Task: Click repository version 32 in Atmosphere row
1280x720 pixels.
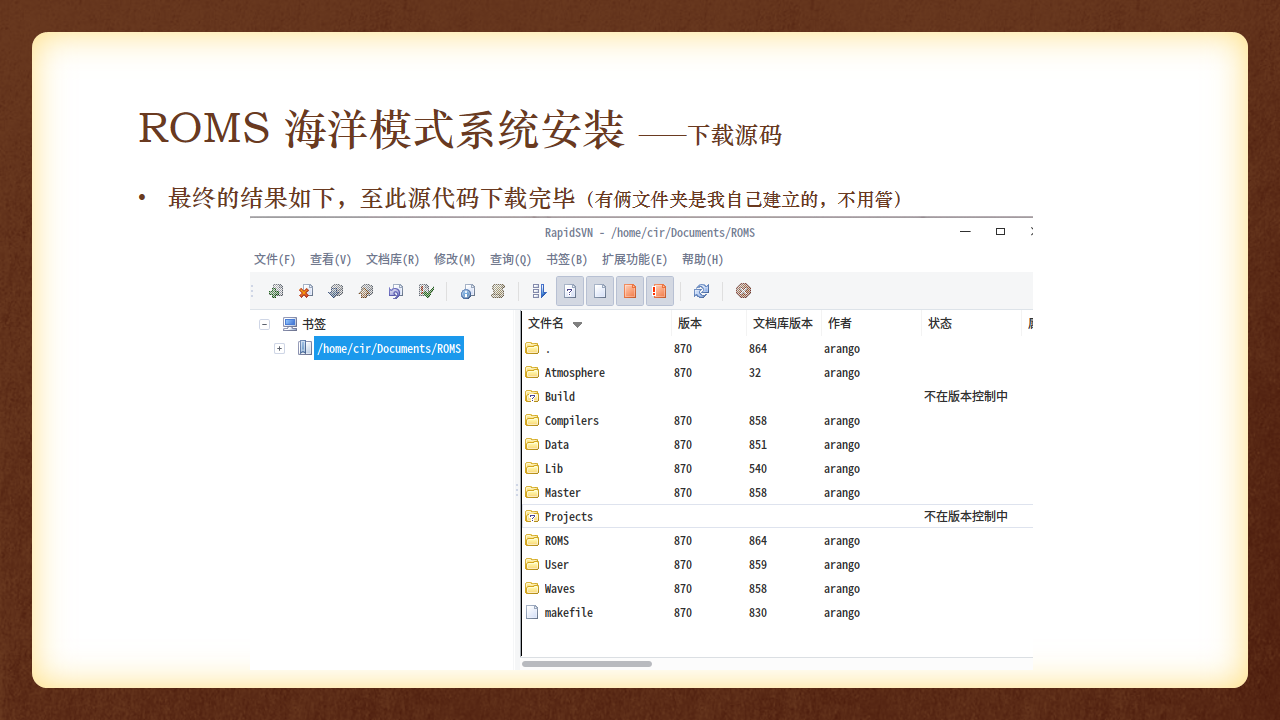Action: click(755, 373)
